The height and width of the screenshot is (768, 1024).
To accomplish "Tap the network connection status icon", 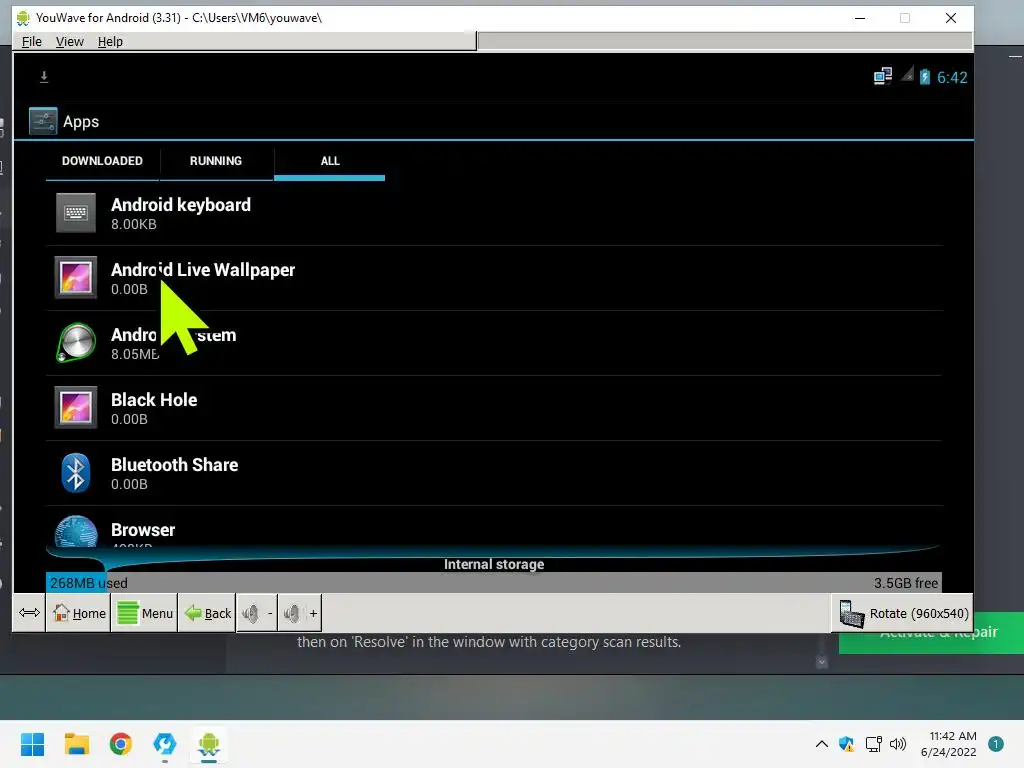I will pos(883,76).
